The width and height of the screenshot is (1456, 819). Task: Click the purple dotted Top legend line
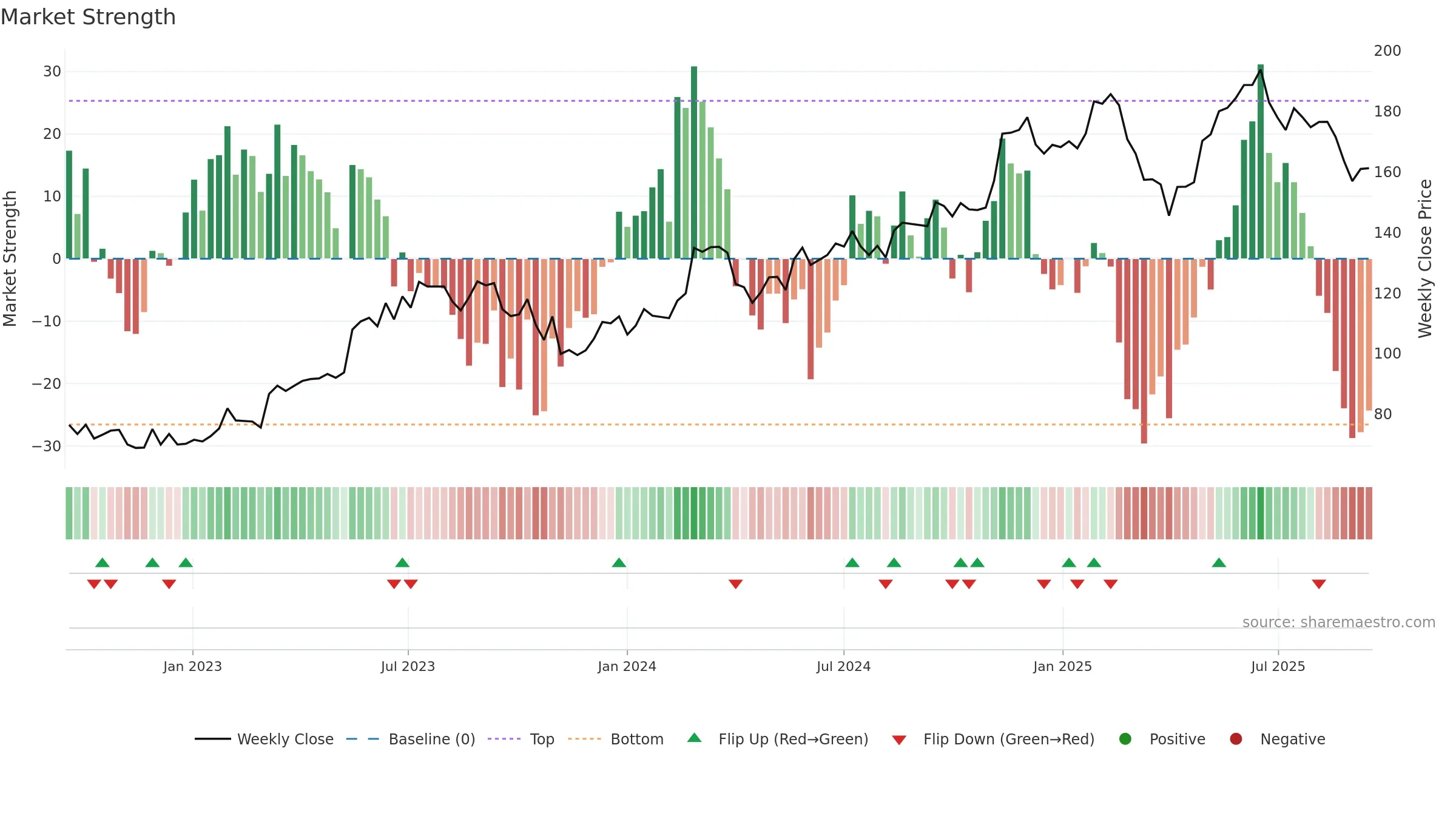click(504, 739)
